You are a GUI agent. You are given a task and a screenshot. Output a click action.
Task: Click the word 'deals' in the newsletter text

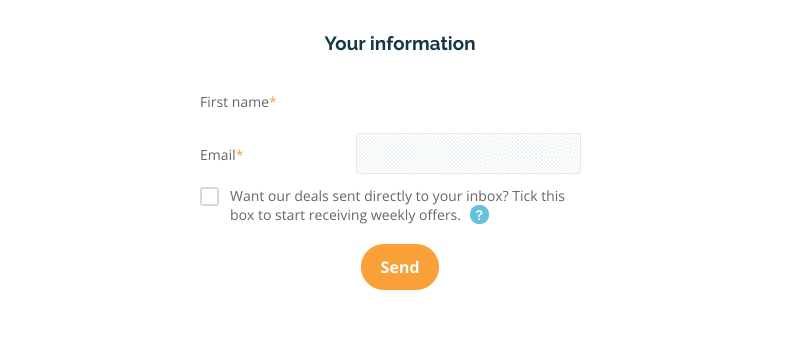[311, 196]
